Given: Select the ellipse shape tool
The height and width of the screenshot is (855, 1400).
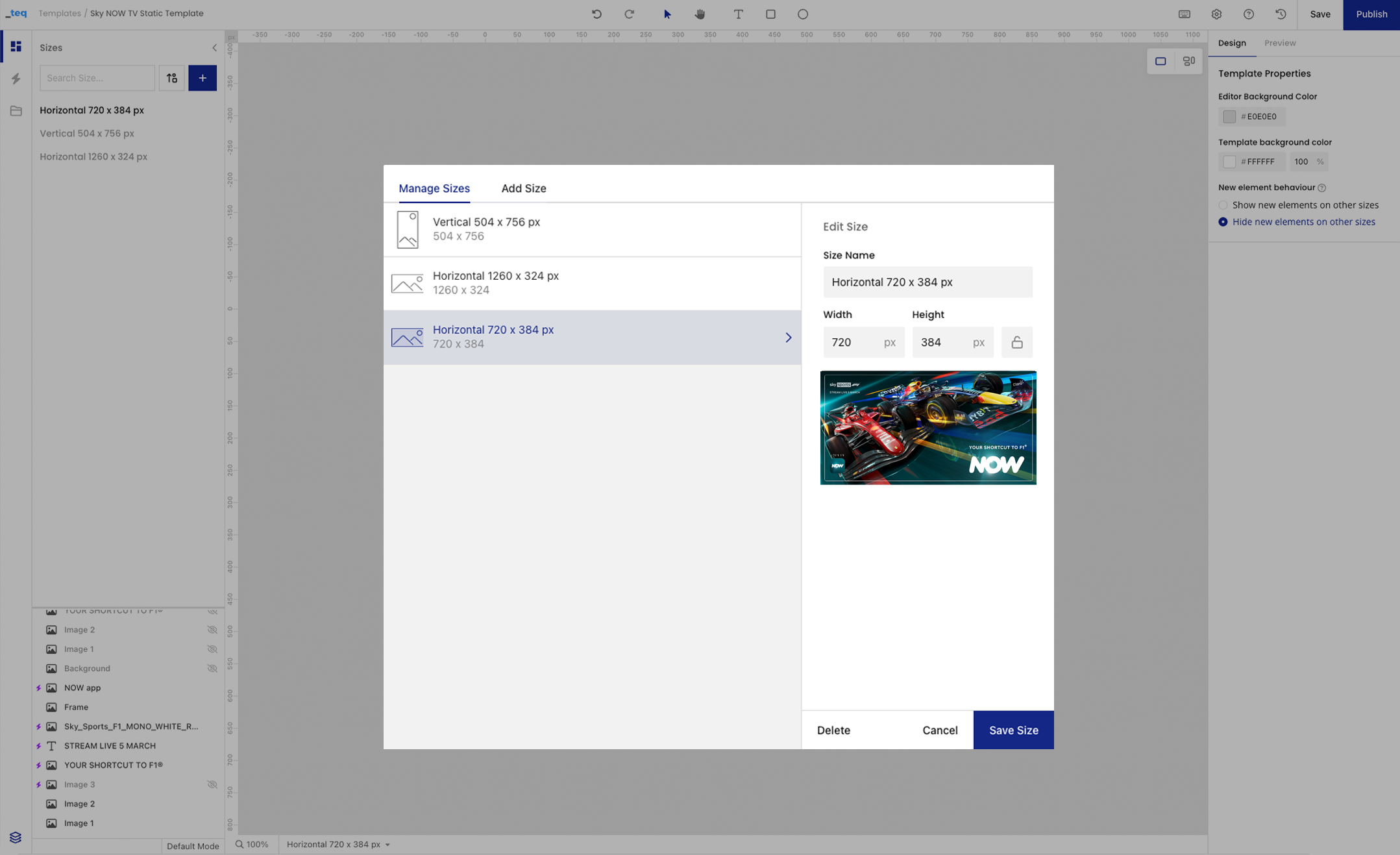Looking at the screenshot, I should point(803,14).
